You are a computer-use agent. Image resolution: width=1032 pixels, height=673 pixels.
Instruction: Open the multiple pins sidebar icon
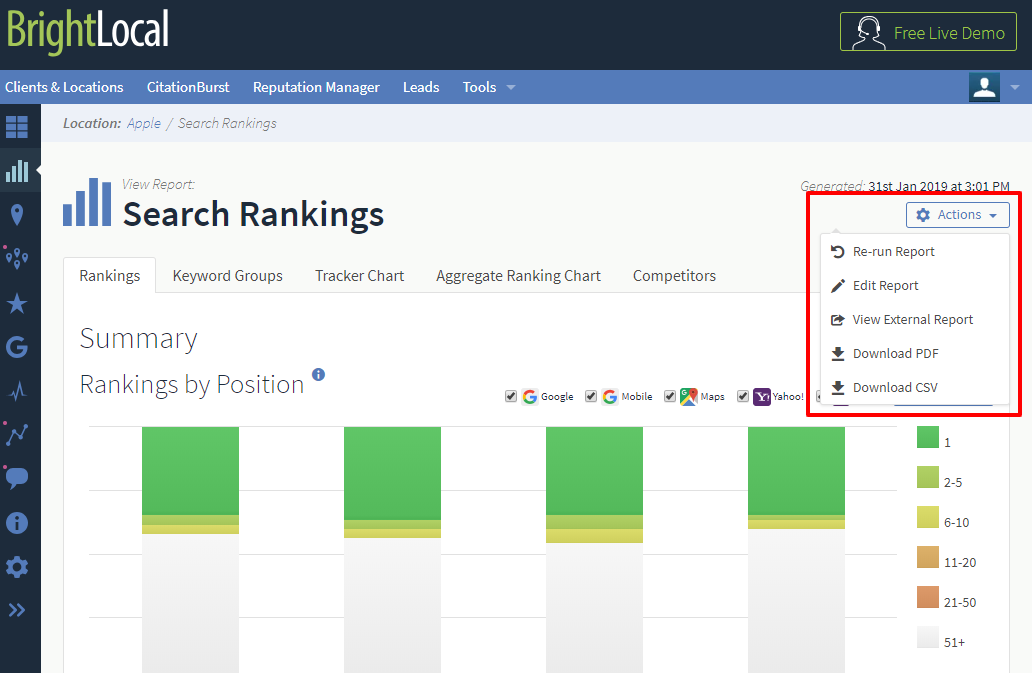pyautogui.click(x=16, y=258)
